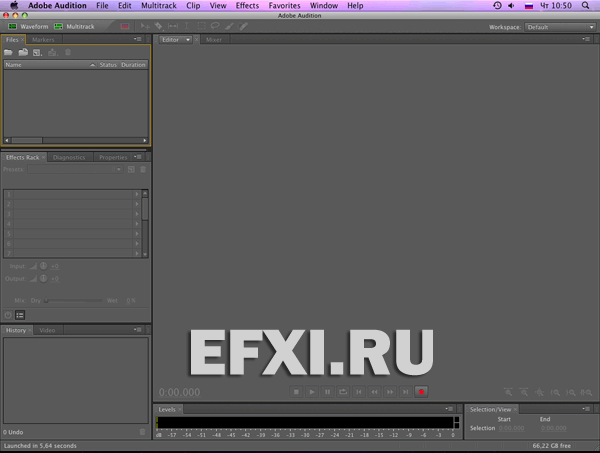
Task: Click the Status column header
Action: coord(108,65)
